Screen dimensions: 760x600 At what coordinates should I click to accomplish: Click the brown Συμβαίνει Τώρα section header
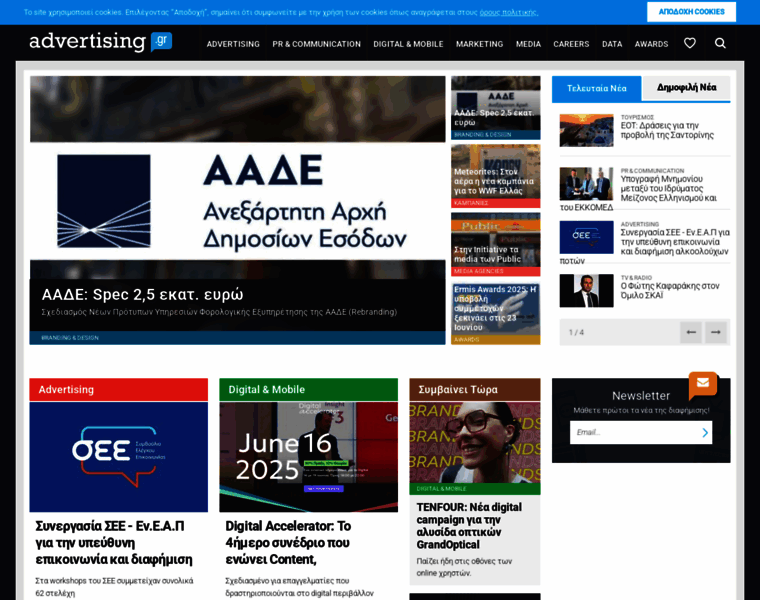(475, 390)
